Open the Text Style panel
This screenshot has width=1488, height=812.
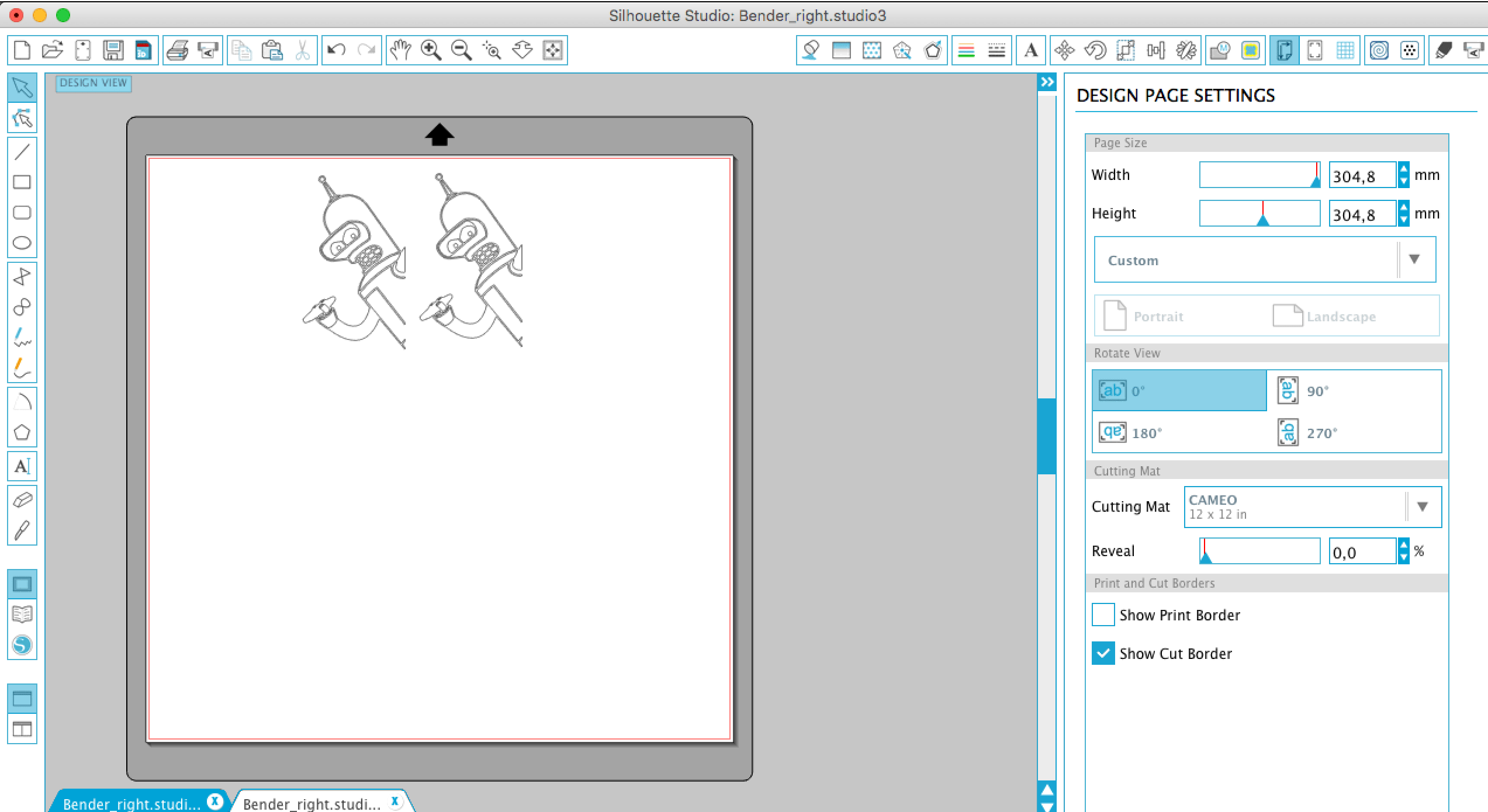coord(1032,50)
